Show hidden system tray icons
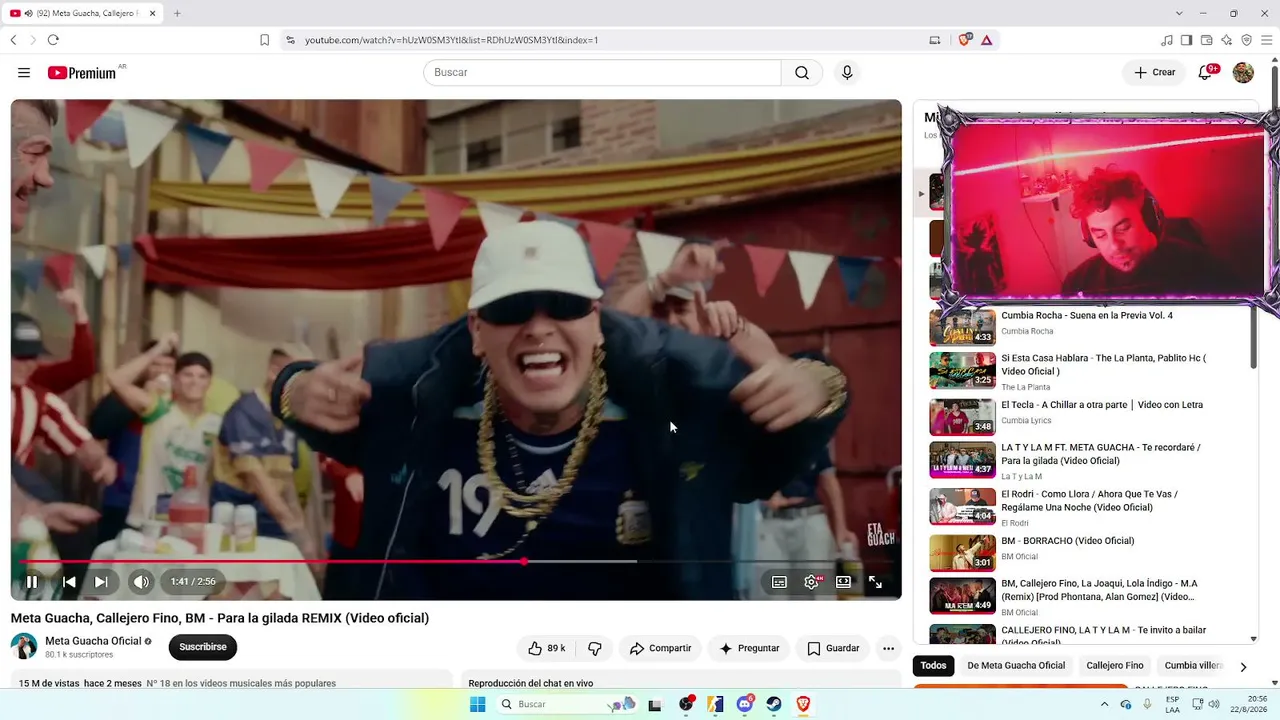 1104,704
